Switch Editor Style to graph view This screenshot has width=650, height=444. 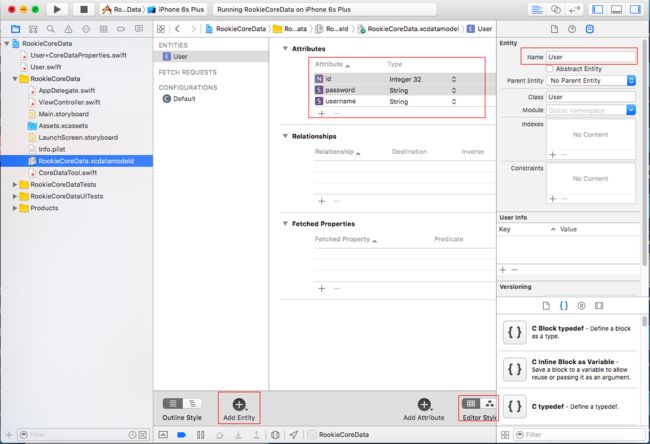490,403
